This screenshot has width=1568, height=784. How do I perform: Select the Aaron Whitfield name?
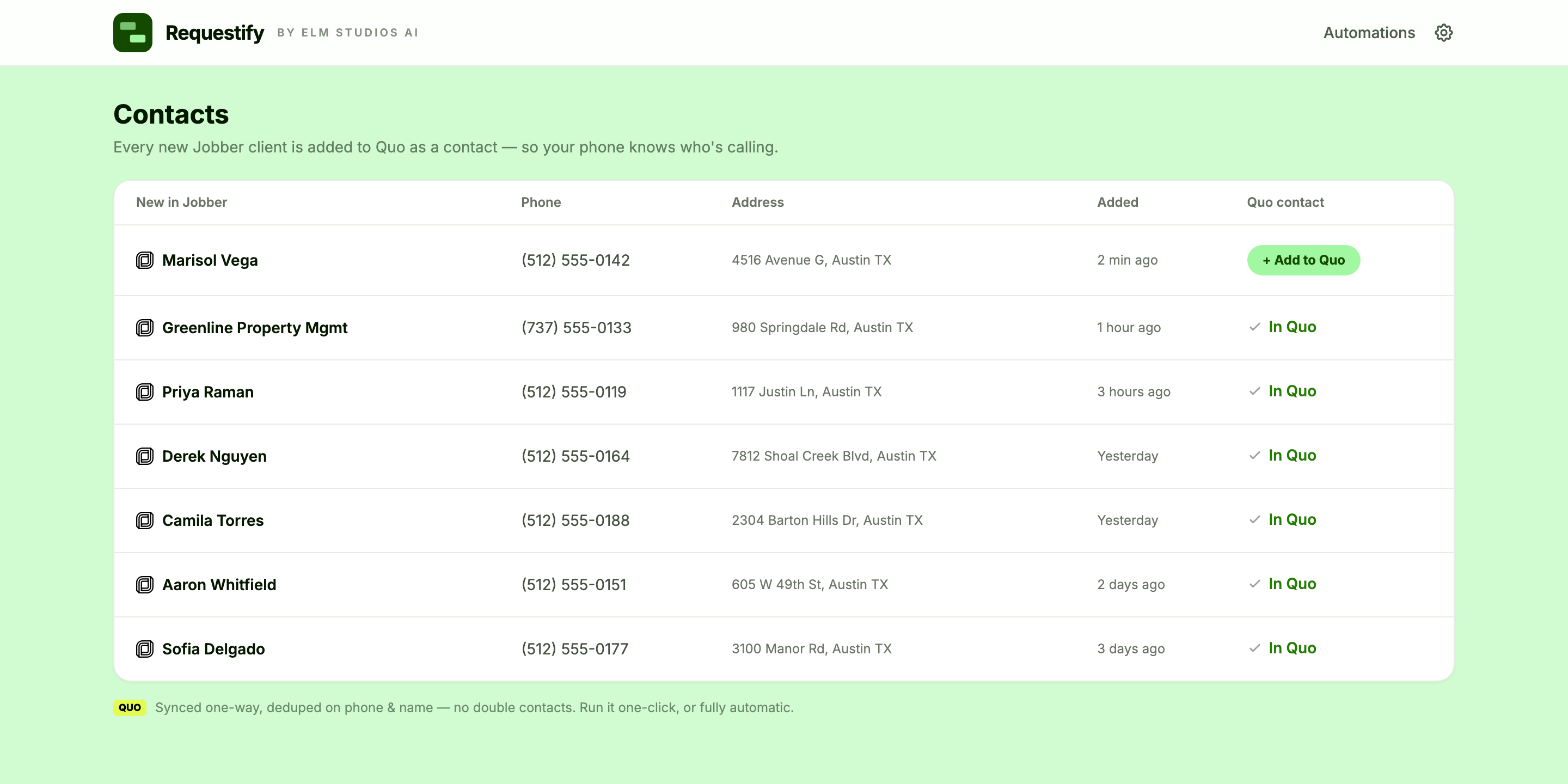219,584
